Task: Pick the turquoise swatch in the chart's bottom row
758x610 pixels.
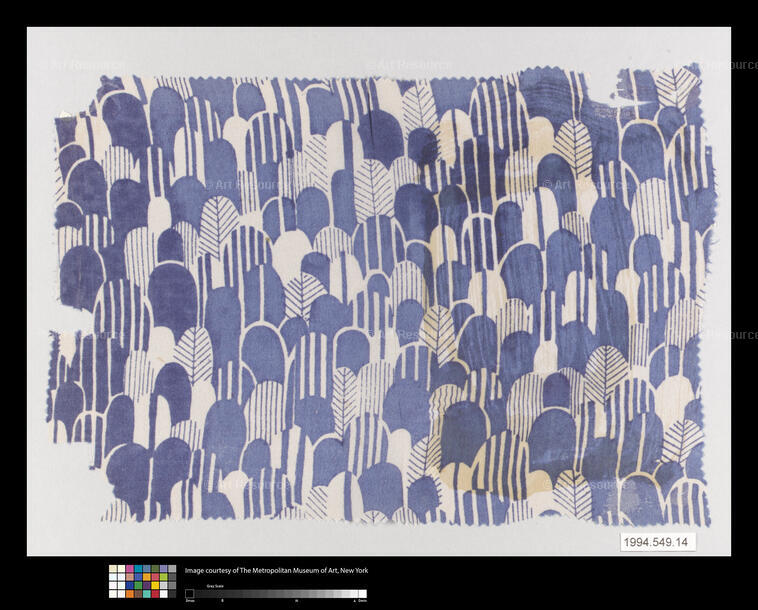Action: (146, 594)
